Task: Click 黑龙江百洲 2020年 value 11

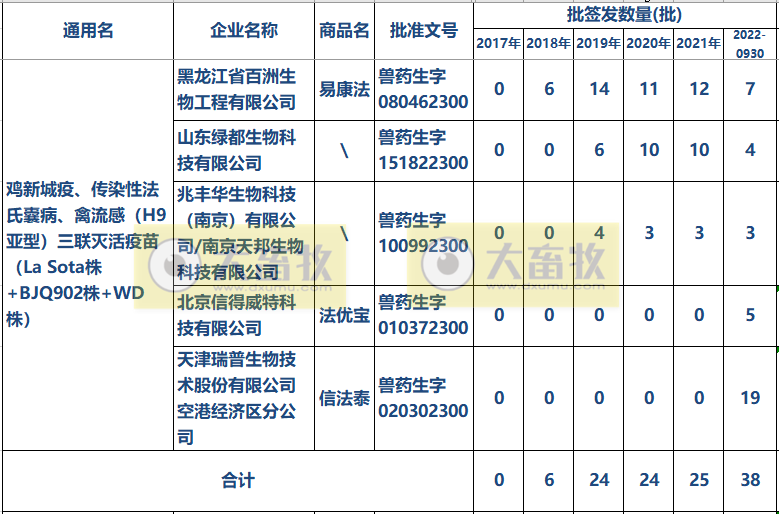Action: click(x=649, y=90)
